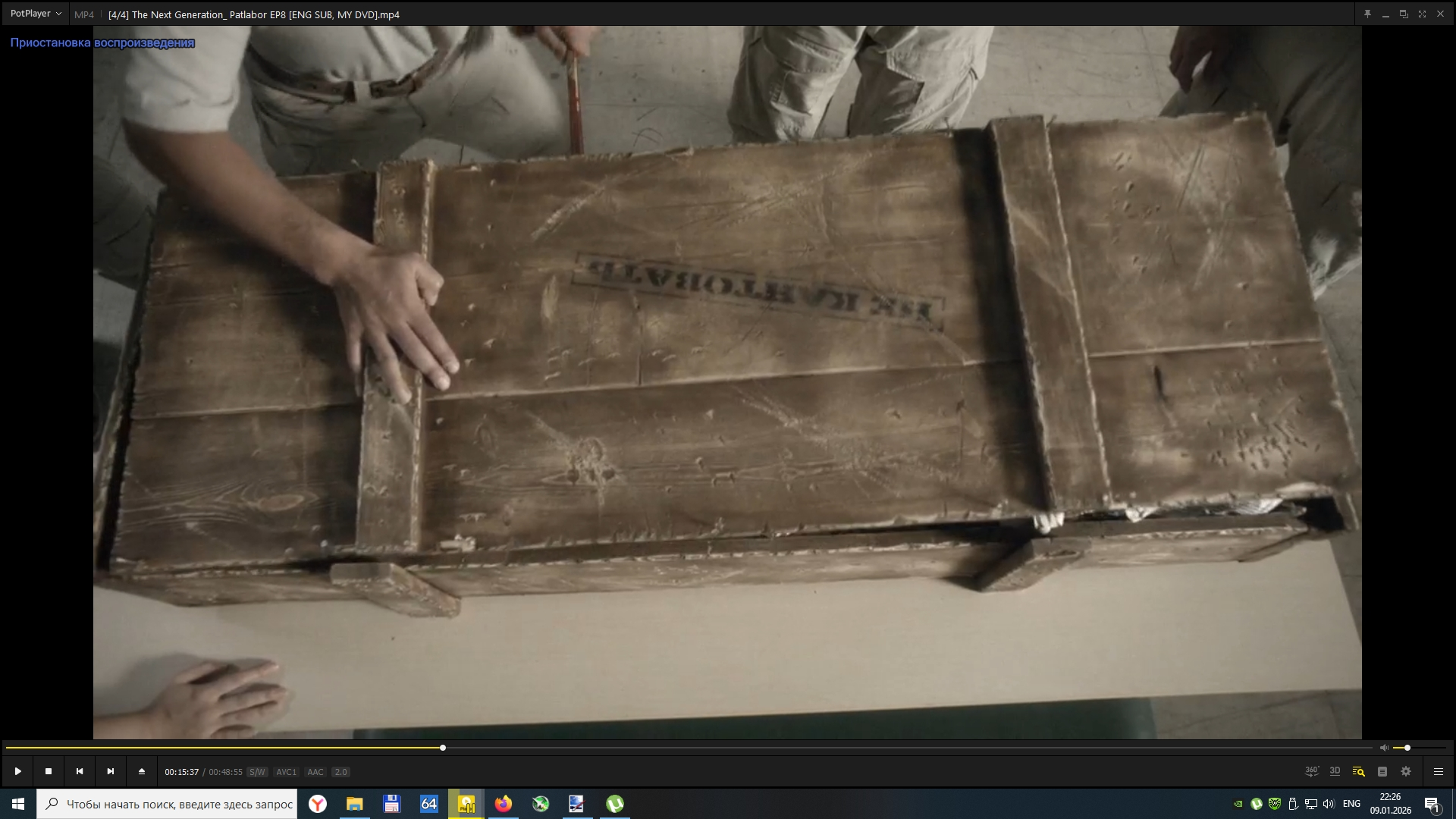Image resolution: width=1456 pixels, height=819 pixels.
Task: Stop the video with the Stop button
Action: coord(49,771)
